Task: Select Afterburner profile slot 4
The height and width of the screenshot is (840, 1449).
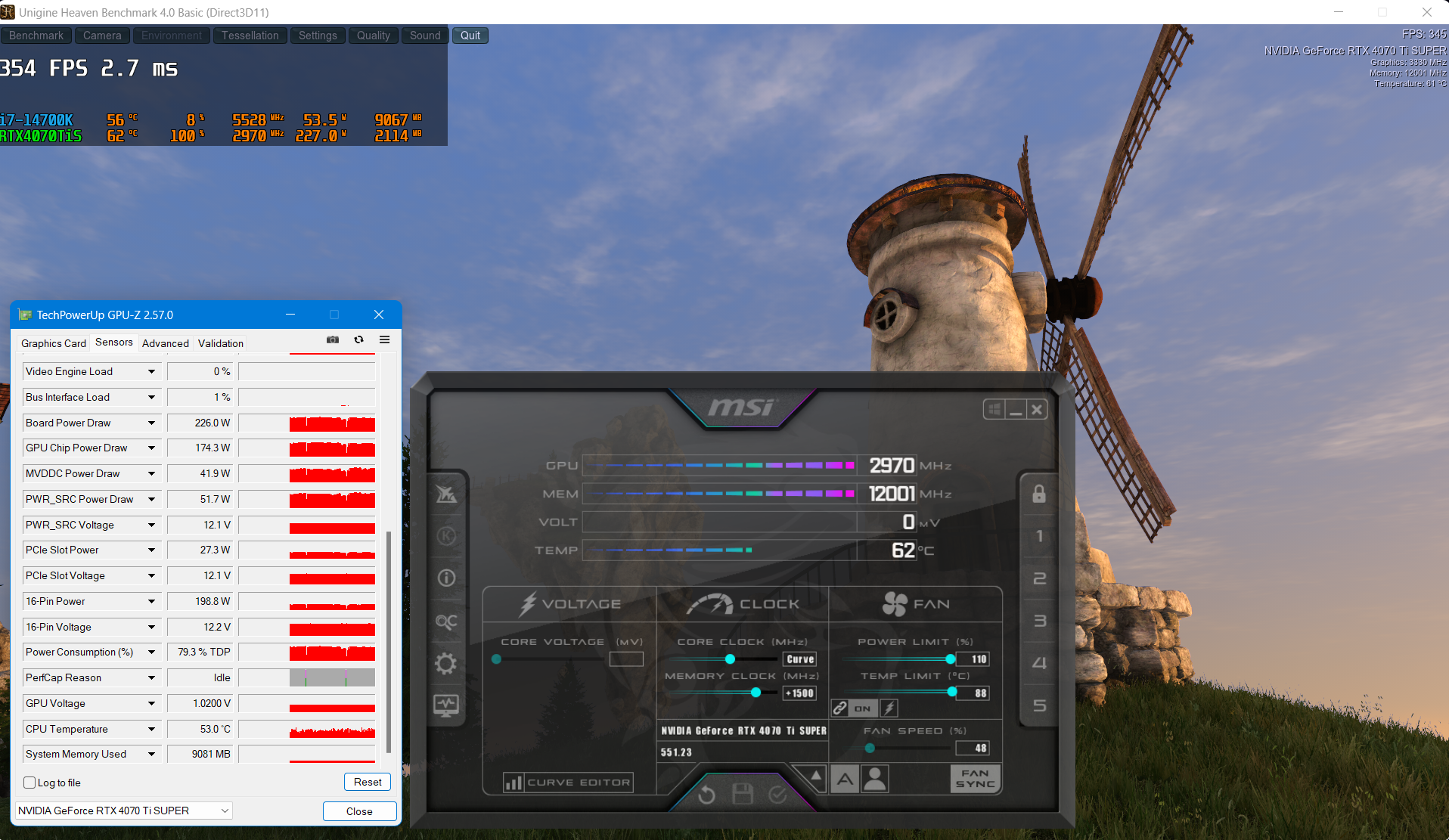Action: click(x=1039, y=663)
